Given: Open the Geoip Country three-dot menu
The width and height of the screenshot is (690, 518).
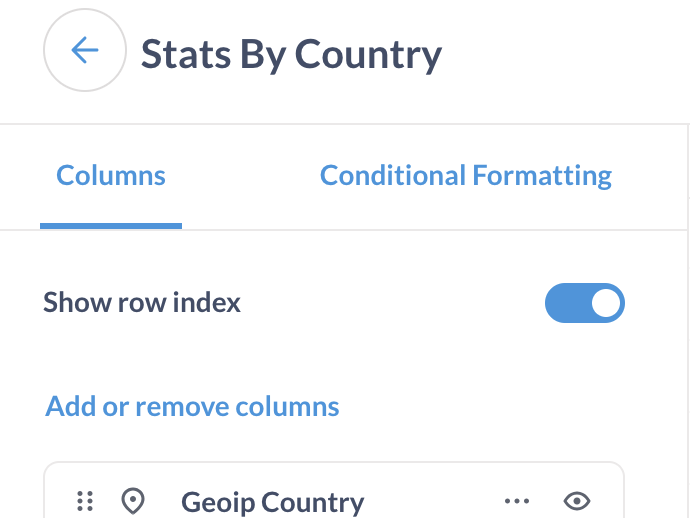Looking at the screenshot, I should click(x=516, y=501).
